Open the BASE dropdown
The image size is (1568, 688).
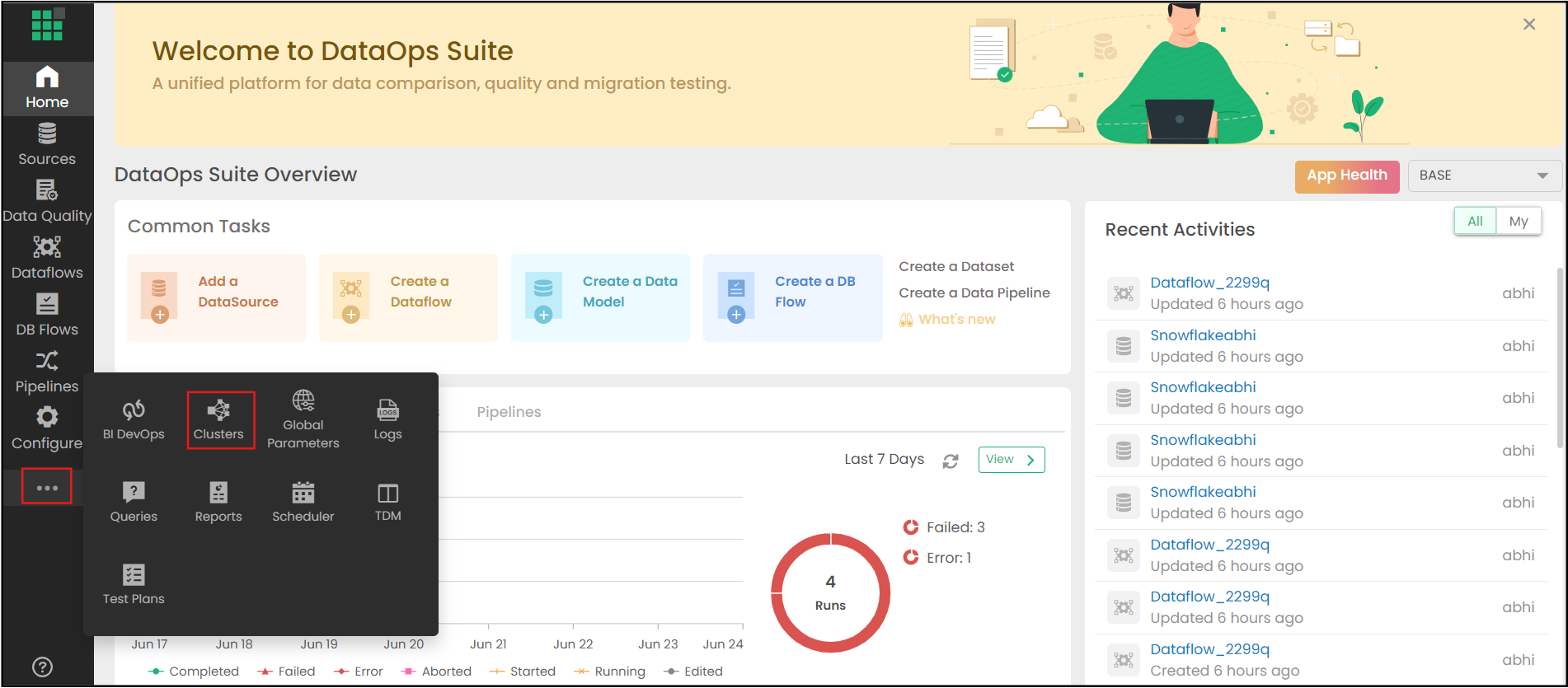click(x=1485, y=176)
